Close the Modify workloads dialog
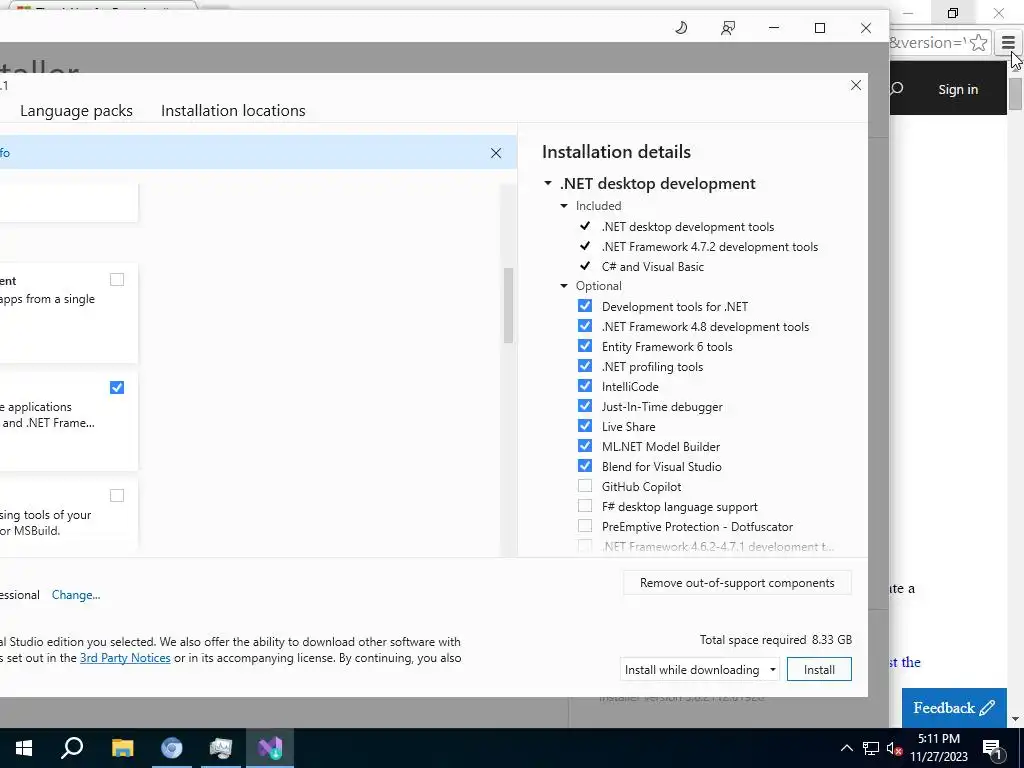This screenshot has height=768, width=1024. [856, 86]
